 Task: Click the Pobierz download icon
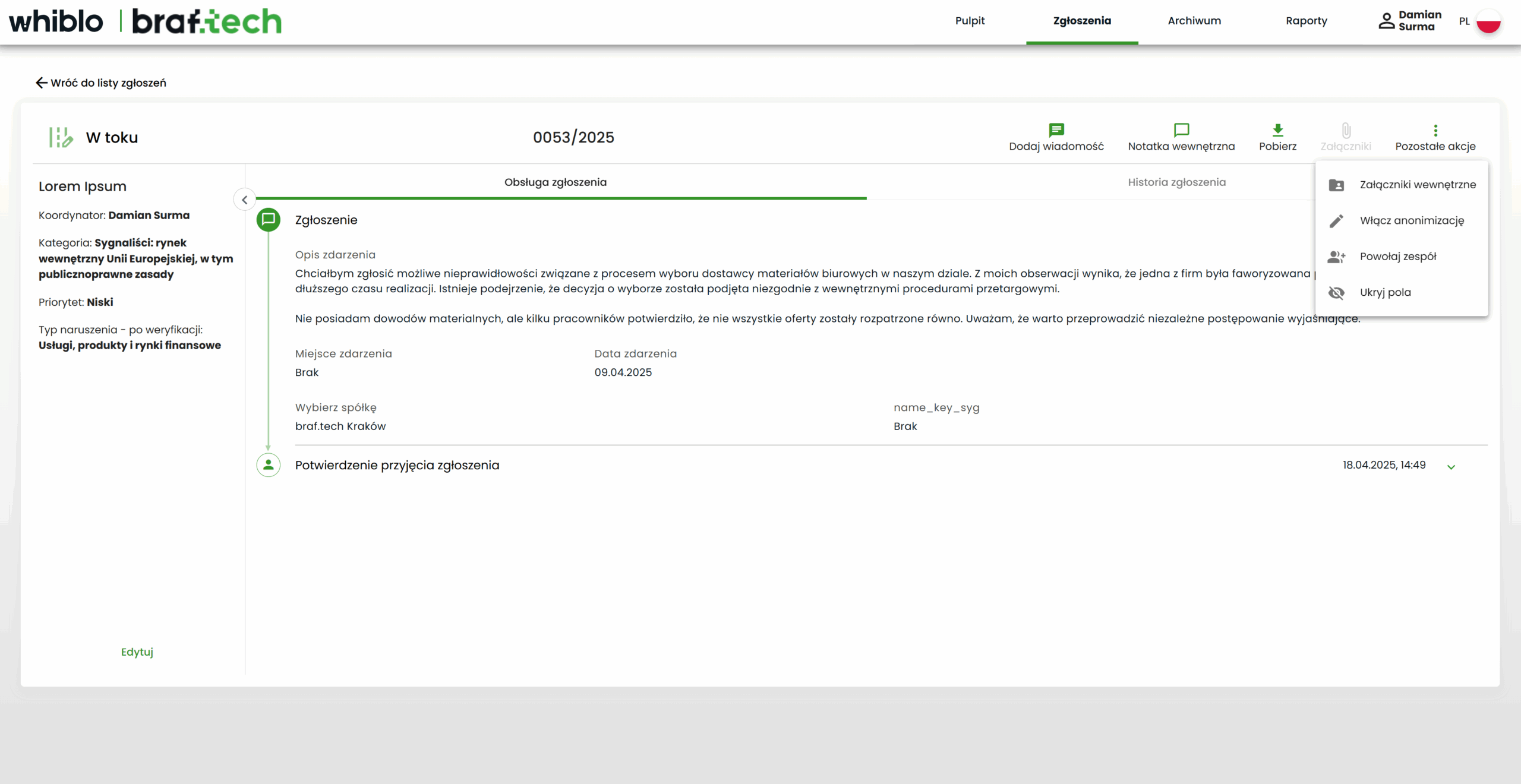coord(1277,130)
